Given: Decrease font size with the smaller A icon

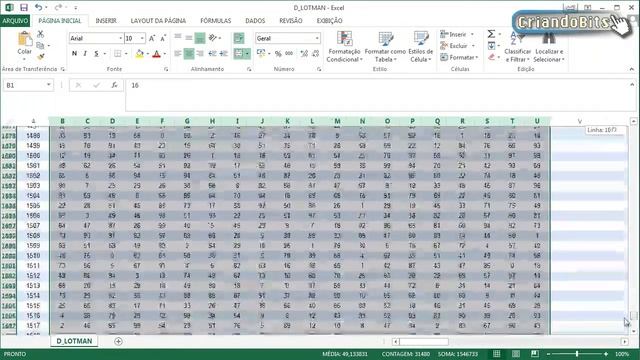Looking at the screenshot, I should (163, 38).
